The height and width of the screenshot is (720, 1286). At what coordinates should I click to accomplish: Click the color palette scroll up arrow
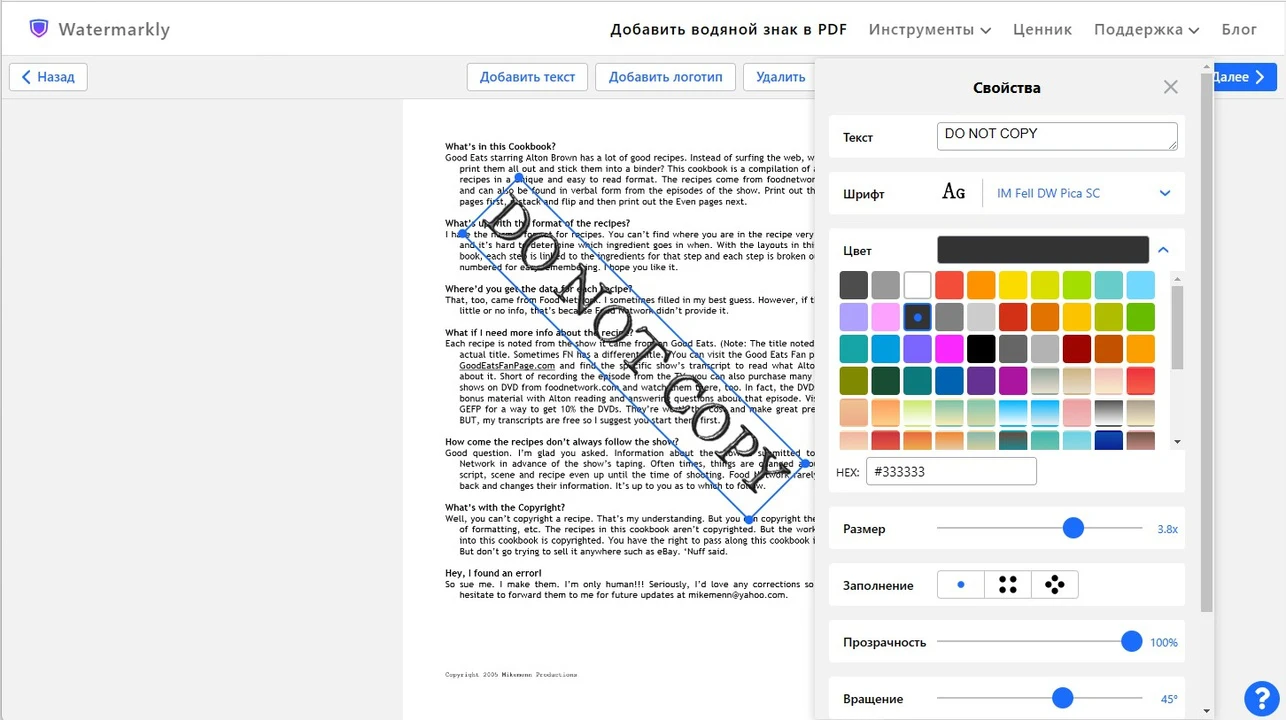click(x=1177, y=278)
